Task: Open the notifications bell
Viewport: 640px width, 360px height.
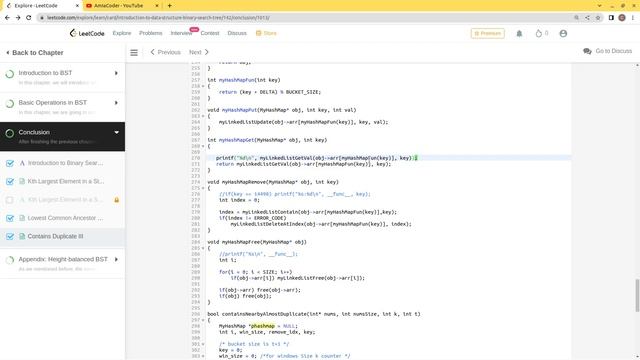Action: click(x=519, y=33)
